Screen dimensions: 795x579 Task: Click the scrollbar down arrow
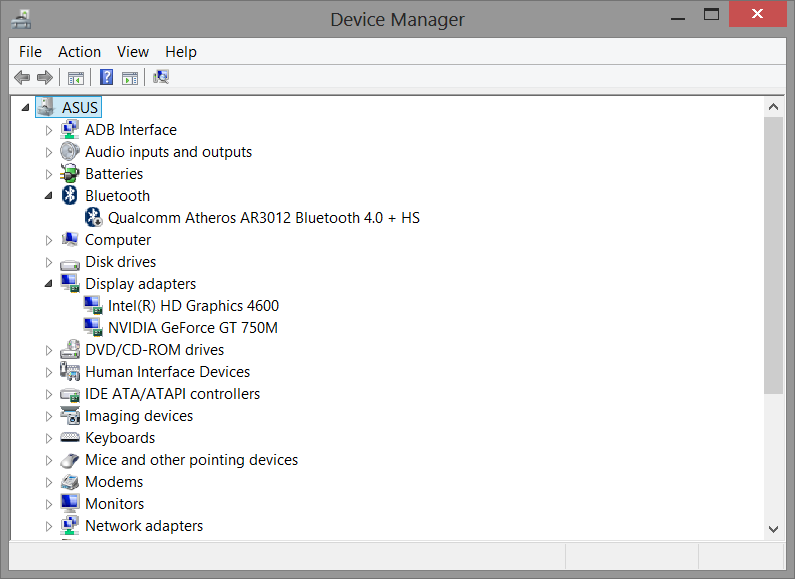[x=773, y=529]
